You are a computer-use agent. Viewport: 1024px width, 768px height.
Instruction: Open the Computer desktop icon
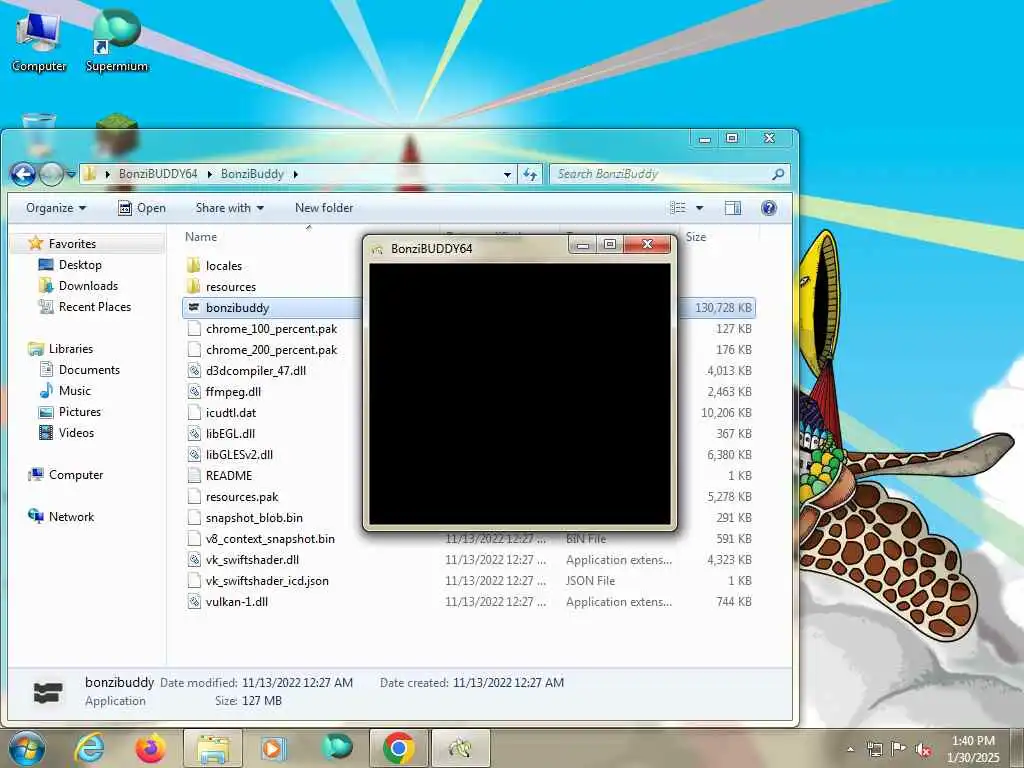pyautogui.click(x=39, y=42)
